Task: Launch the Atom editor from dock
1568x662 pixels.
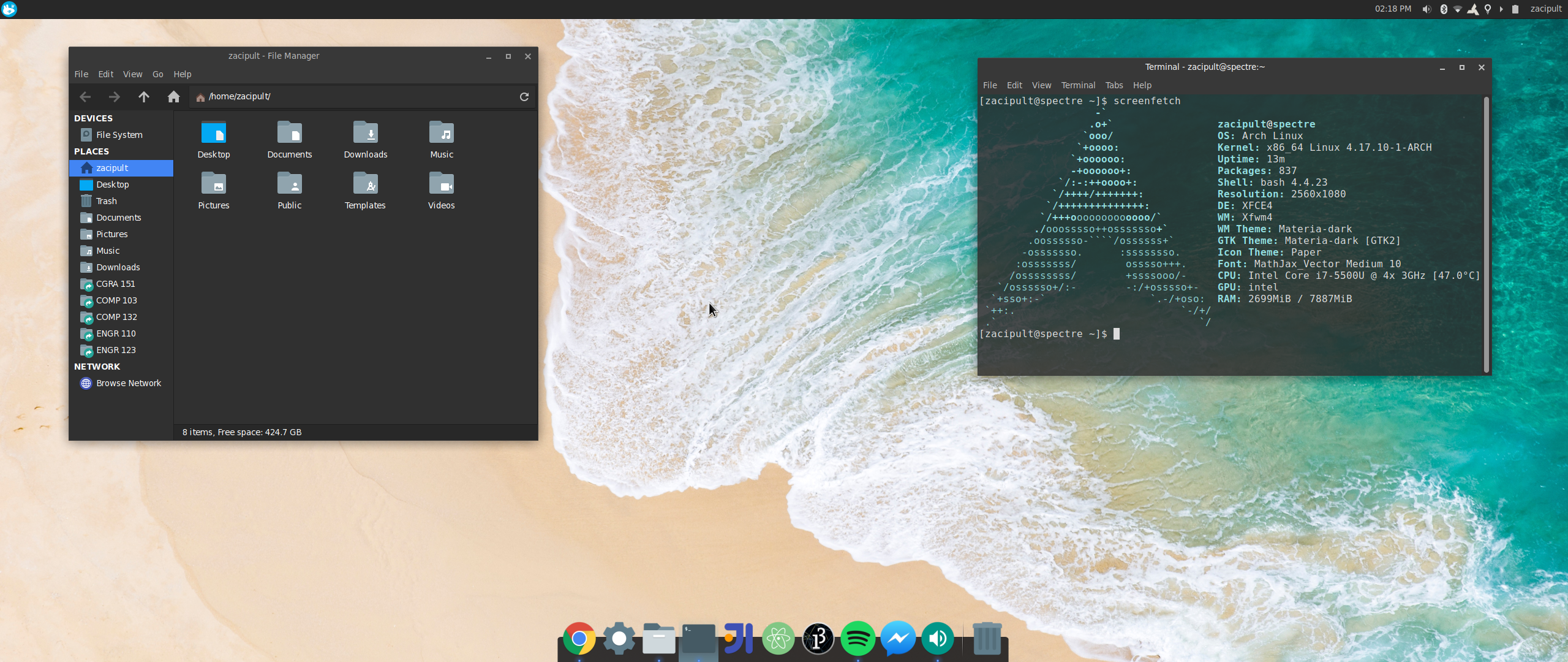Action: [x=778, y=639]
